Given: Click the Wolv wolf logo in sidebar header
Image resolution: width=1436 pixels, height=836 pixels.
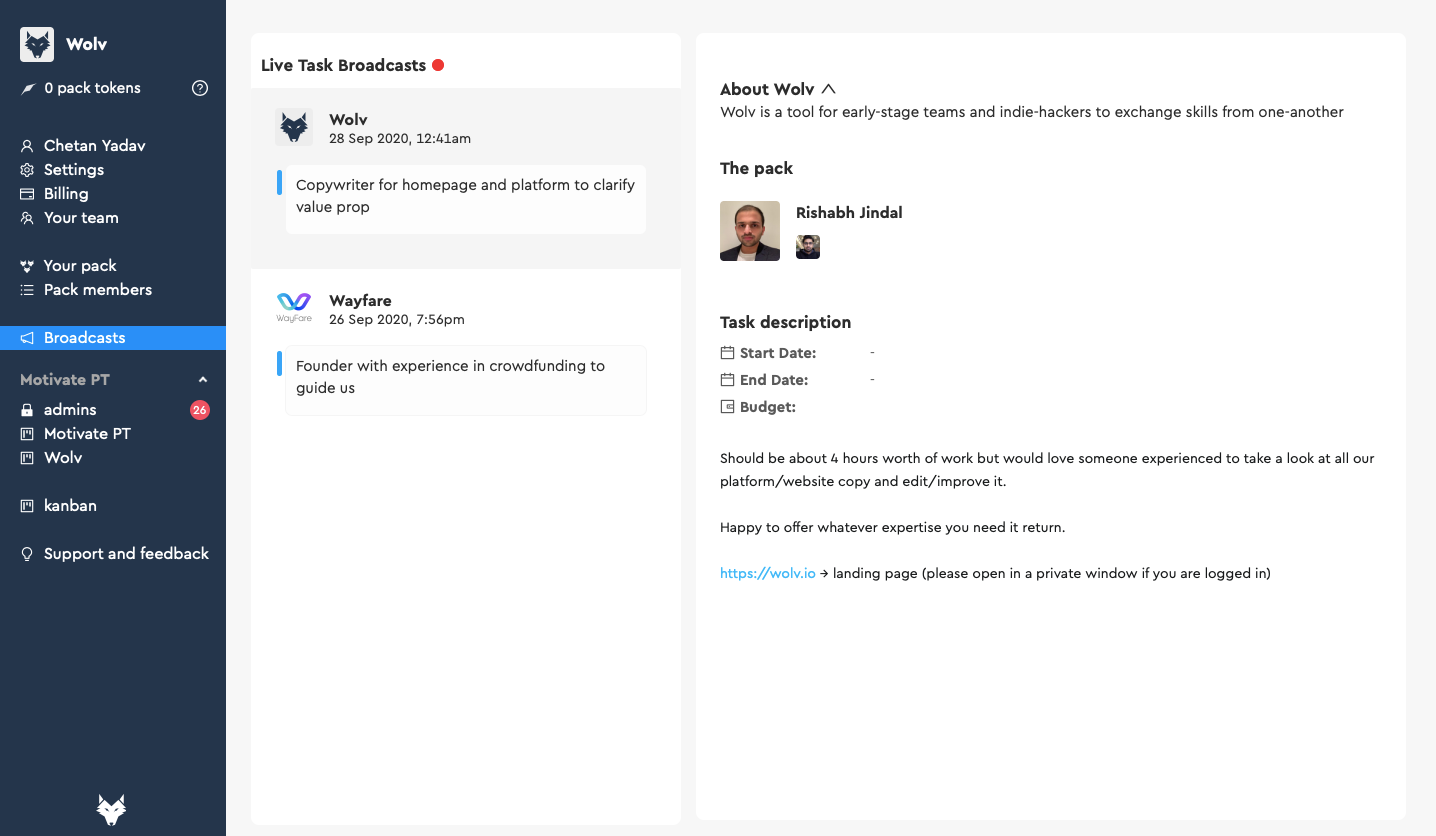Looking at the screenshot, I should coord(37,44).
